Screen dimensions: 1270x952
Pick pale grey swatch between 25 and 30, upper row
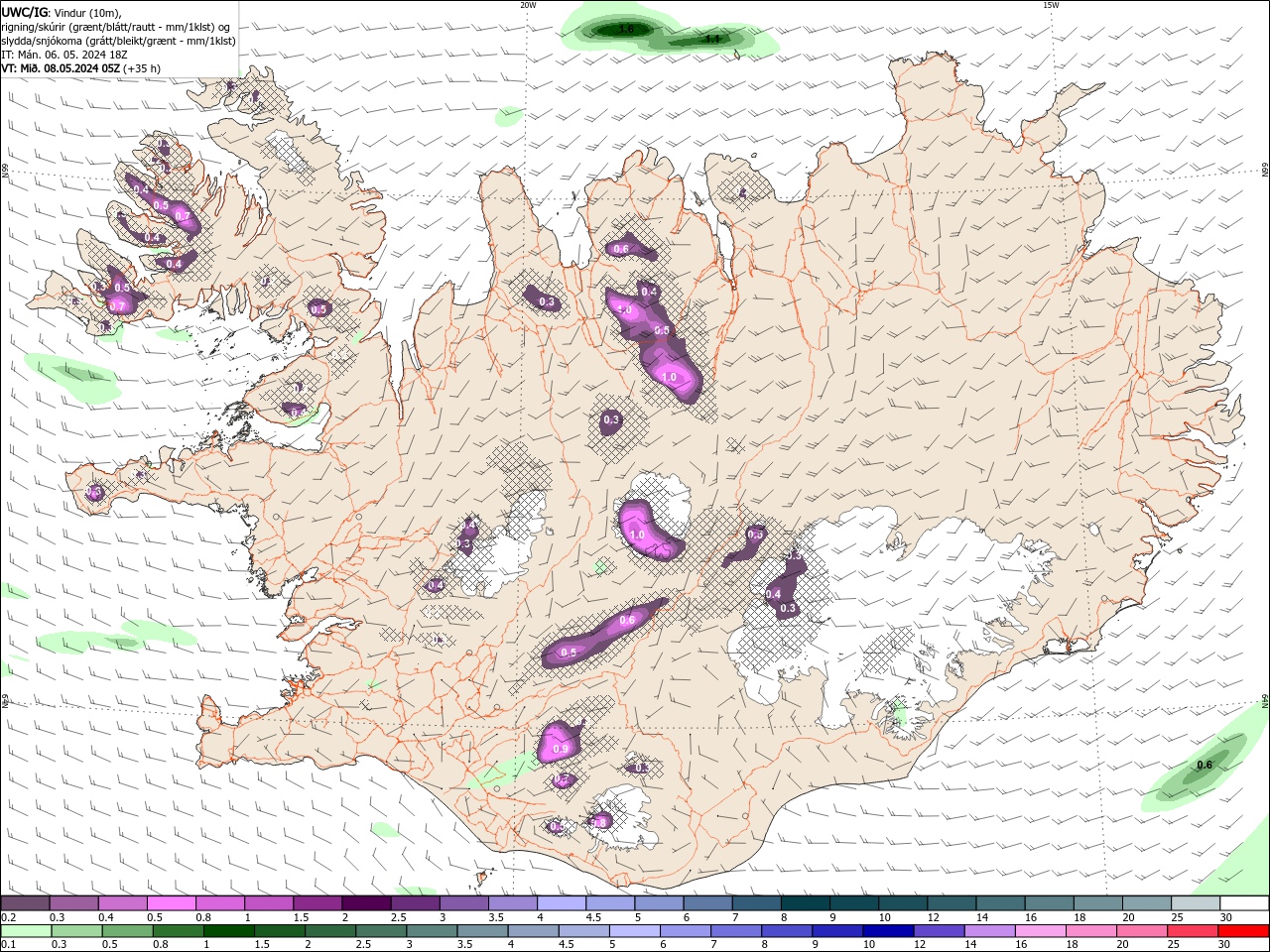[x=1195, y=903]
